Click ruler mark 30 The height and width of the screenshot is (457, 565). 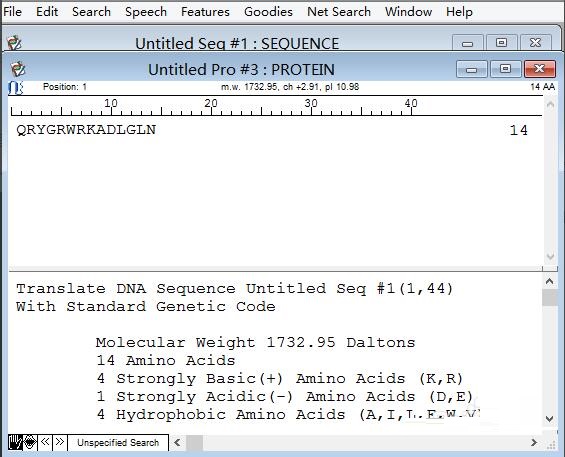click(311, 103)
